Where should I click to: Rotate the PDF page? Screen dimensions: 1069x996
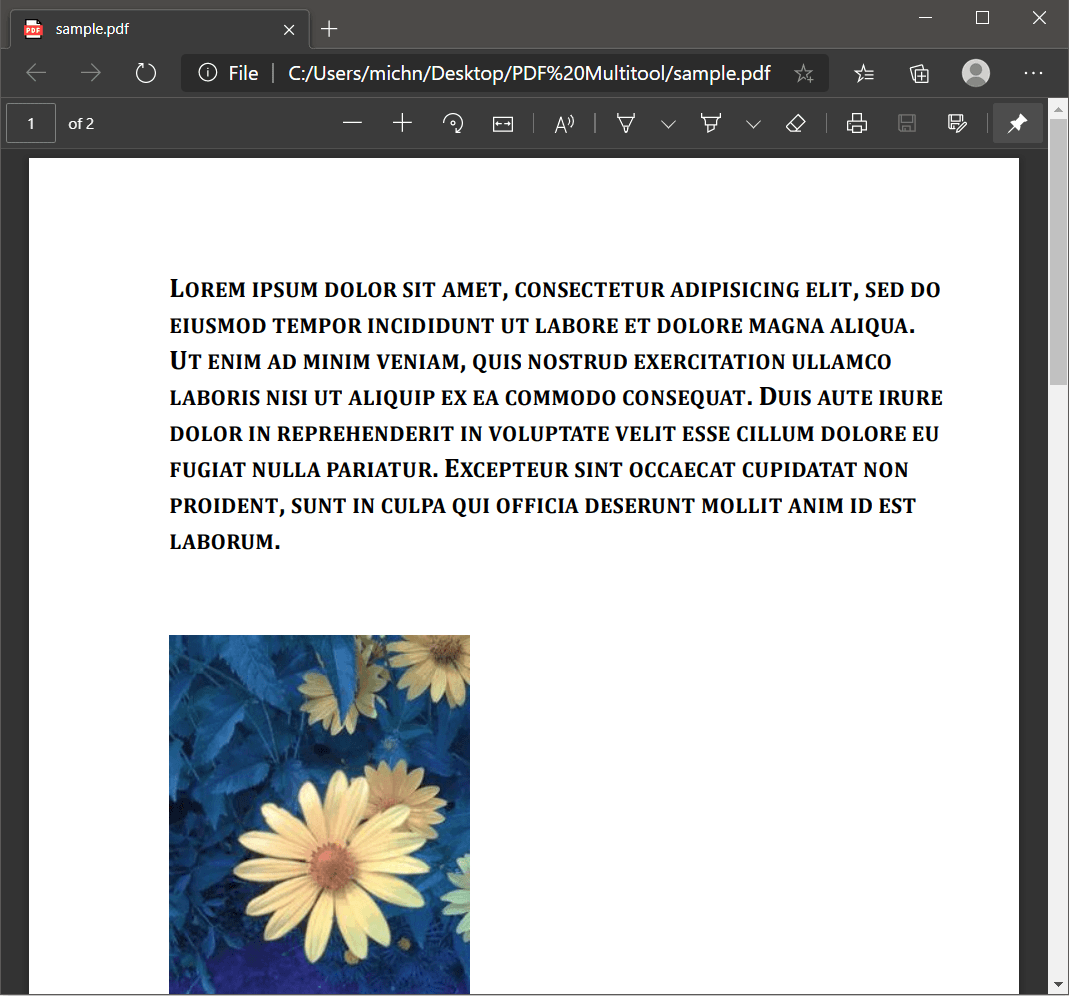tap(453, 123)
